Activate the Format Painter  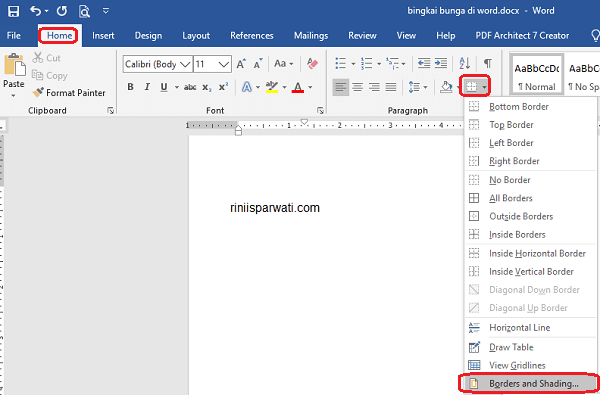coord(69,93)
